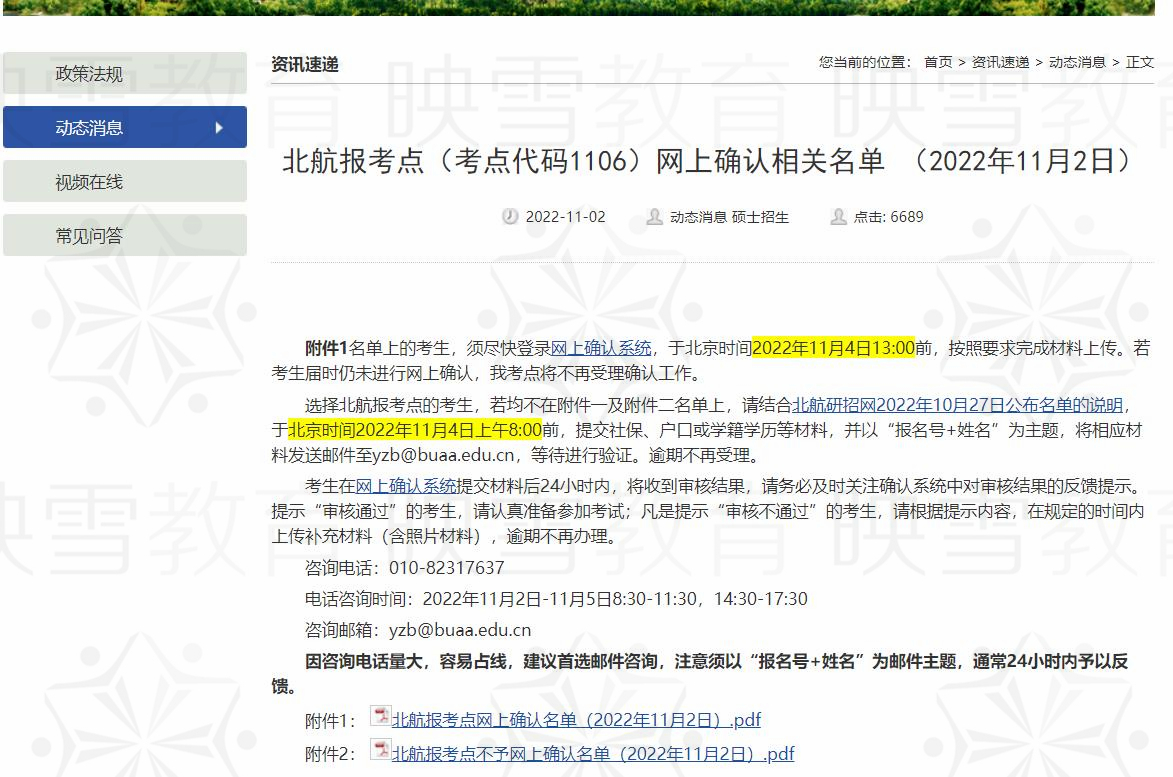The image size is (1173, 777).
Task: Click the 咨询邮箱 yzb@buaa.edu.cn line
Action: [417, 630]
